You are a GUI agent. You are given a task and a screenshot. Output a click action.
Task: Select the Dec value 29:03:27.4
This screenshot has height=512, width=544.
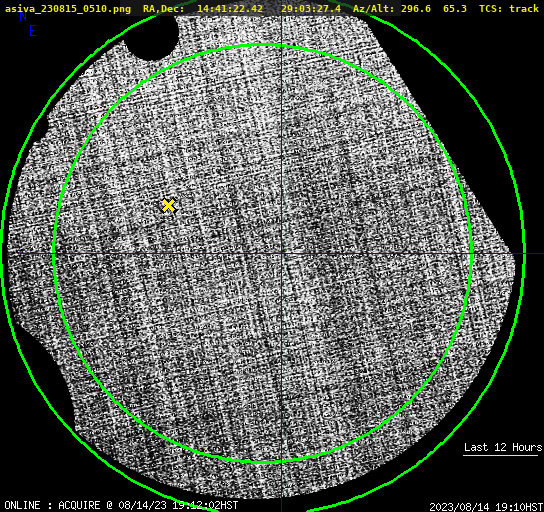coord(311,8)
